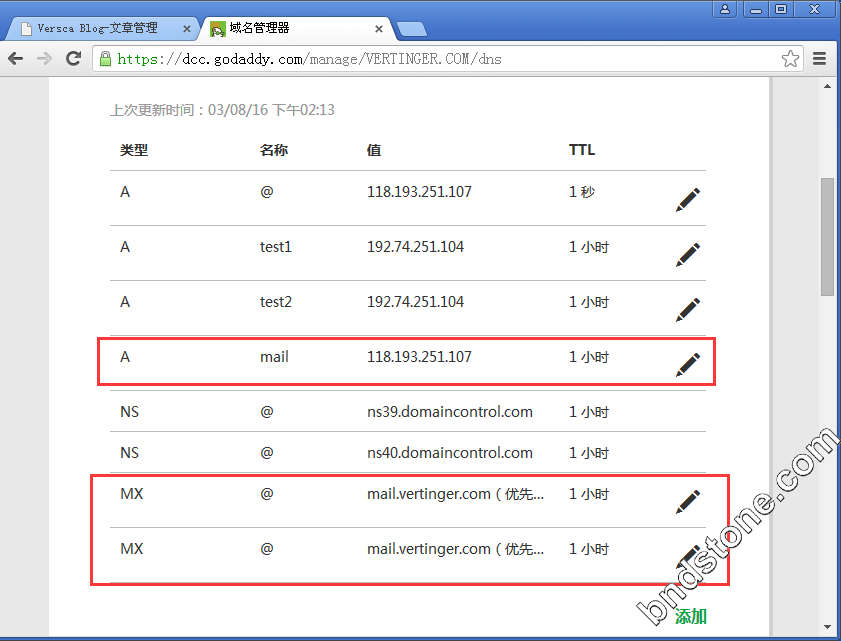841x641 pixels.
Task: Go back to previous page
Action: click(x=16, y=58)
